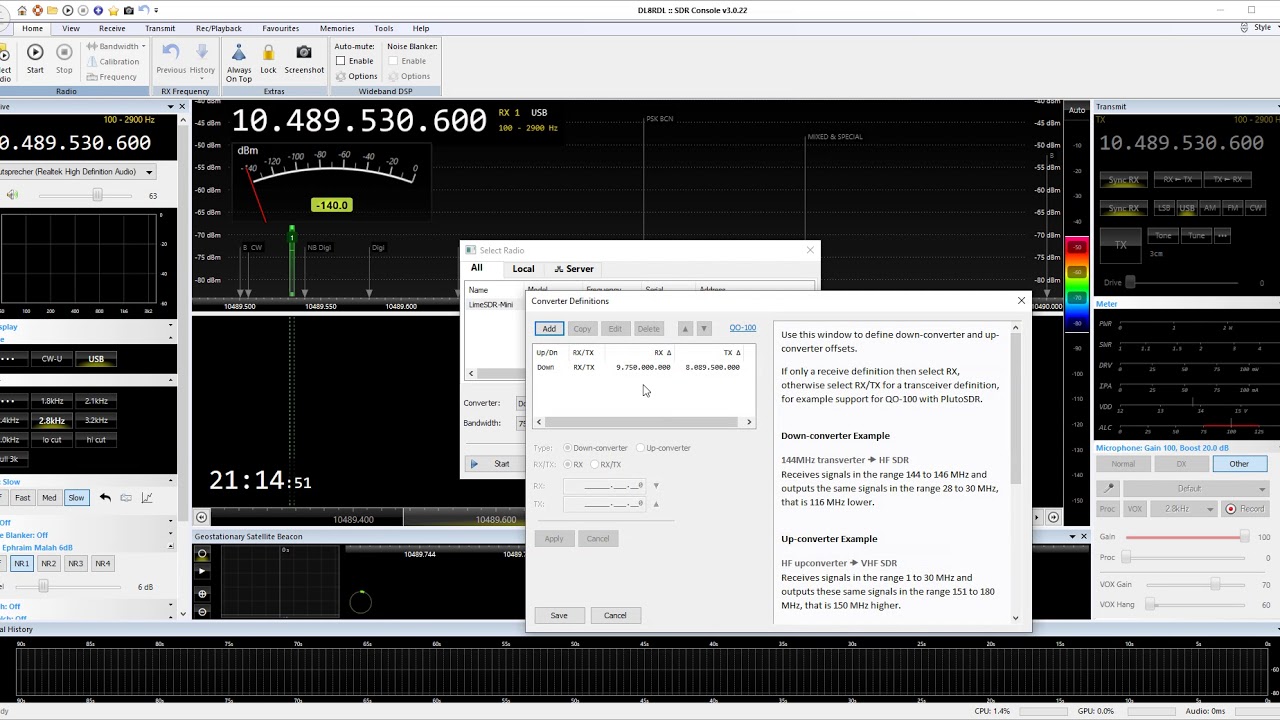This screenshot has width=1280, height=720.
Task: Open the Transmit ribbon tab
Action: coord(160,28)
